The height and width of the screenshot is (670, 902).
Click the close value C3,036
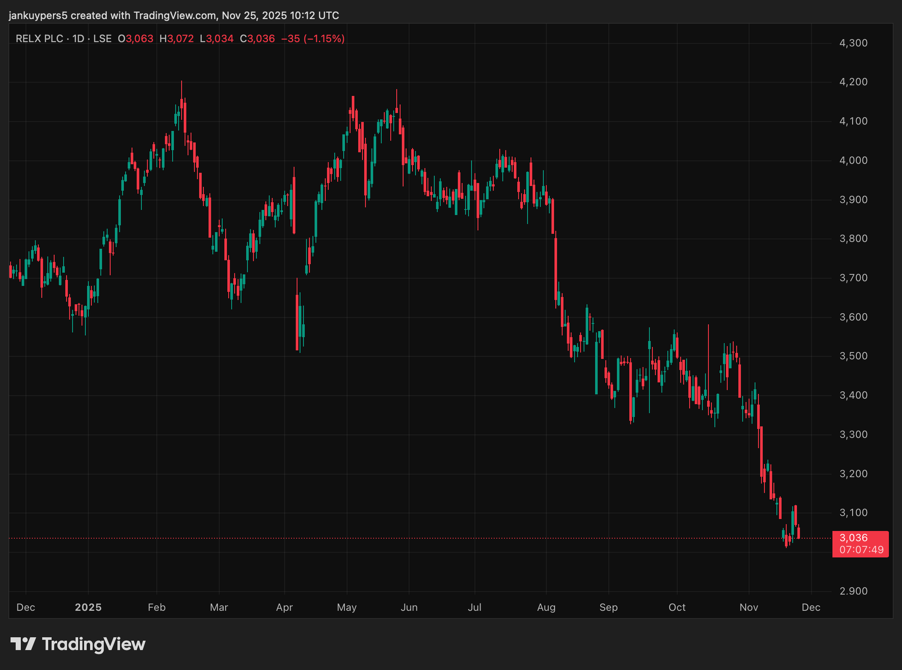click(x=257, y=39)
